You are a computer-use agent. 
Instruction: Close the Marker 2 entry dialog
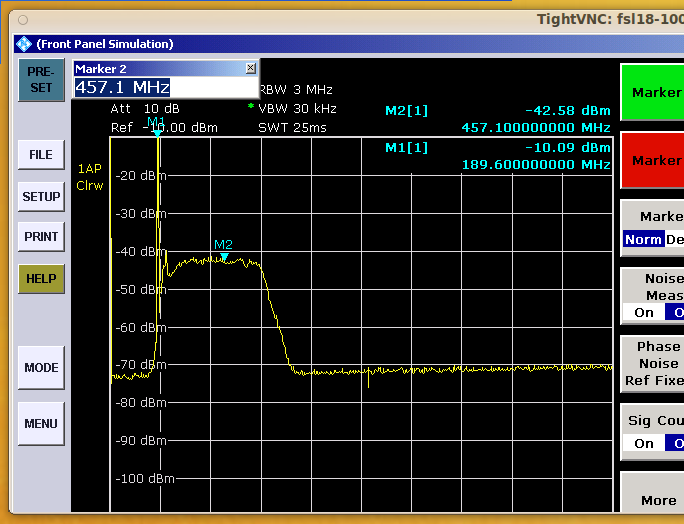tap(250, 68)
